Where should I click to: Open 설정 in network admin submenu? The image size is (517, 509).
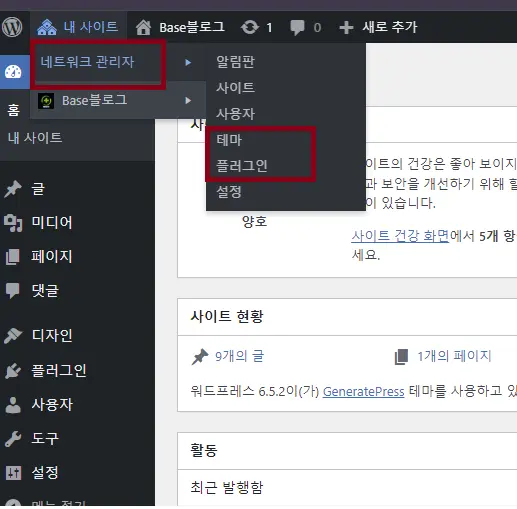pos(229,192)
